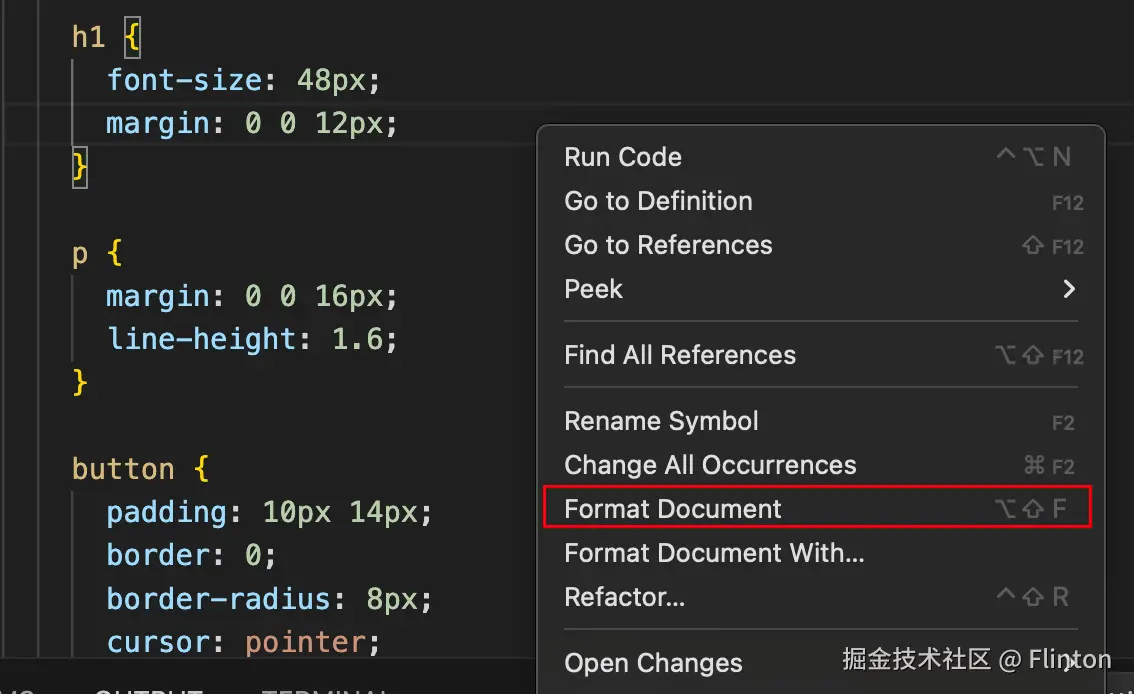
Task: Select Run Code from the context menu
Action: [623, 157]
